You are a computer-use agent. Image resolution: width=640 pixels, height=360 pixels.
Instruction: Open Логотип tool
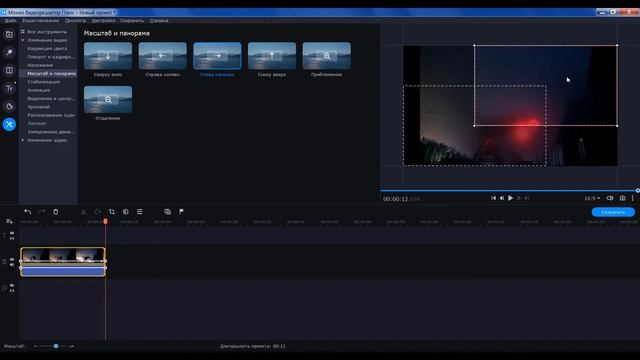[37, 123]
